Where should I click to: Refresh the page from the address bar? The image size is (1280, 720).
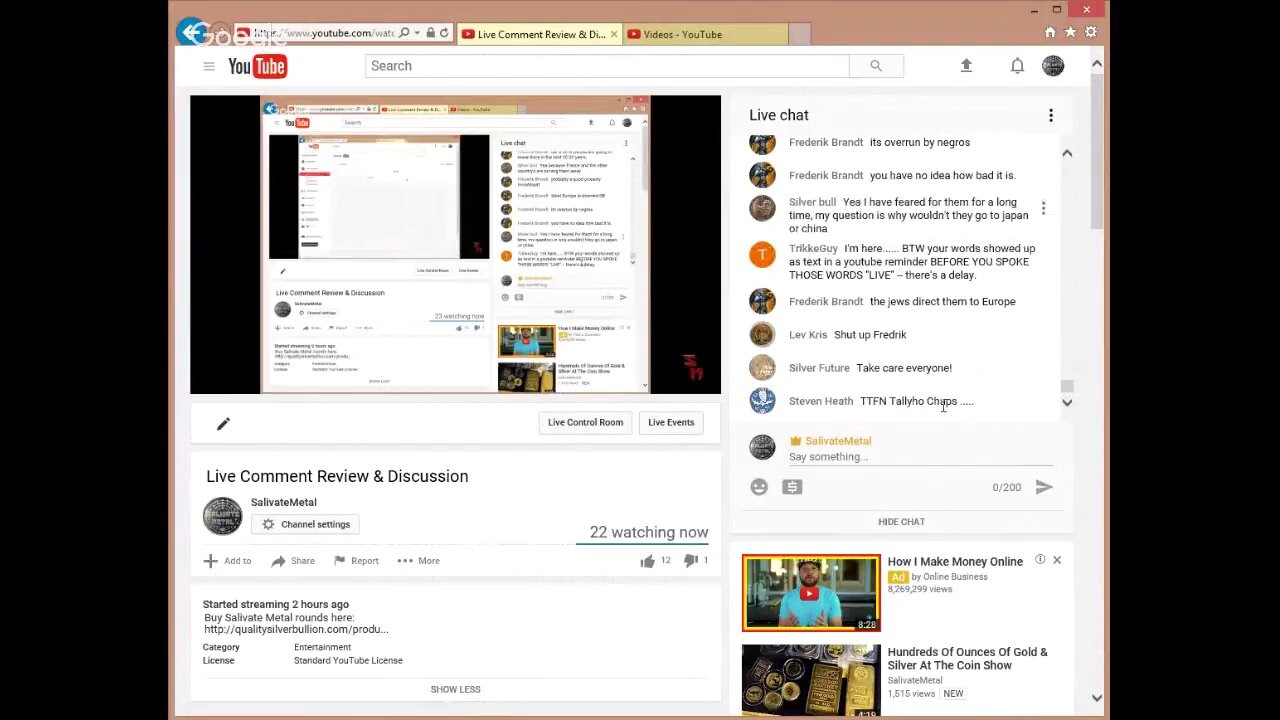tap(444, 33)
